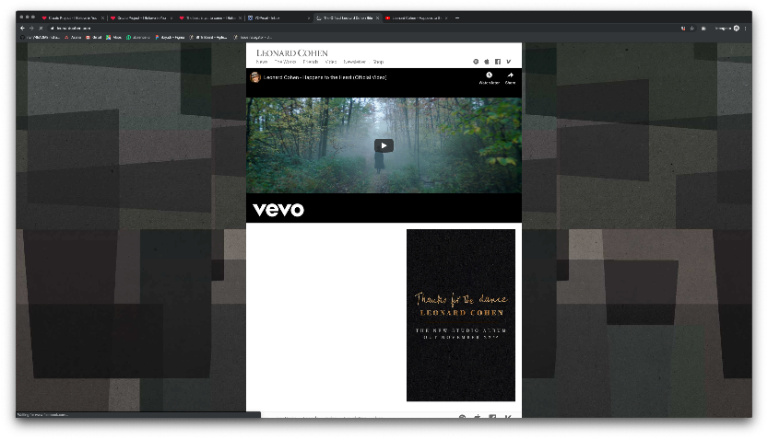Click the Incognito profile icon
Screen dimensions: 768x439
(x=736, y=28)
